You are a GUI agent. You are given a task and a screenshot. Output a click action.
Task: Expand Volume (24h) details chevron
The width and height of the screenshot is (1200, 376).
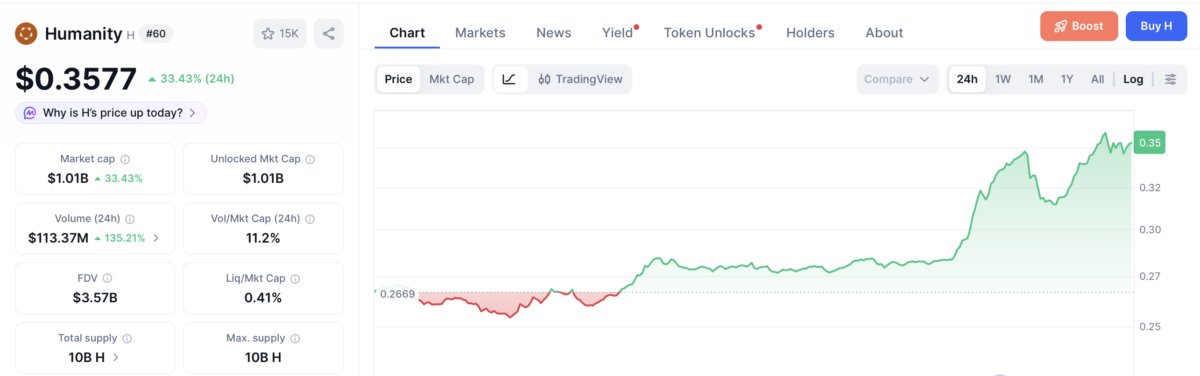point(155,238)
